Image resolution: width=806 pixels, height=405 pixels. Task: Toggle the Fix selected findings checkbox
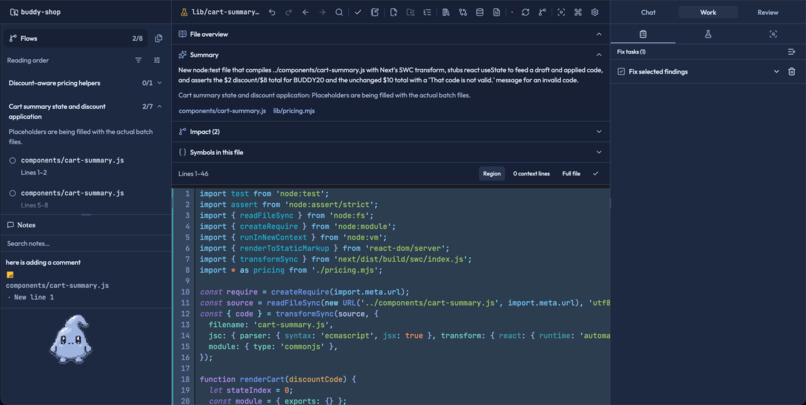pyautogui.click(x=621, y=71)
